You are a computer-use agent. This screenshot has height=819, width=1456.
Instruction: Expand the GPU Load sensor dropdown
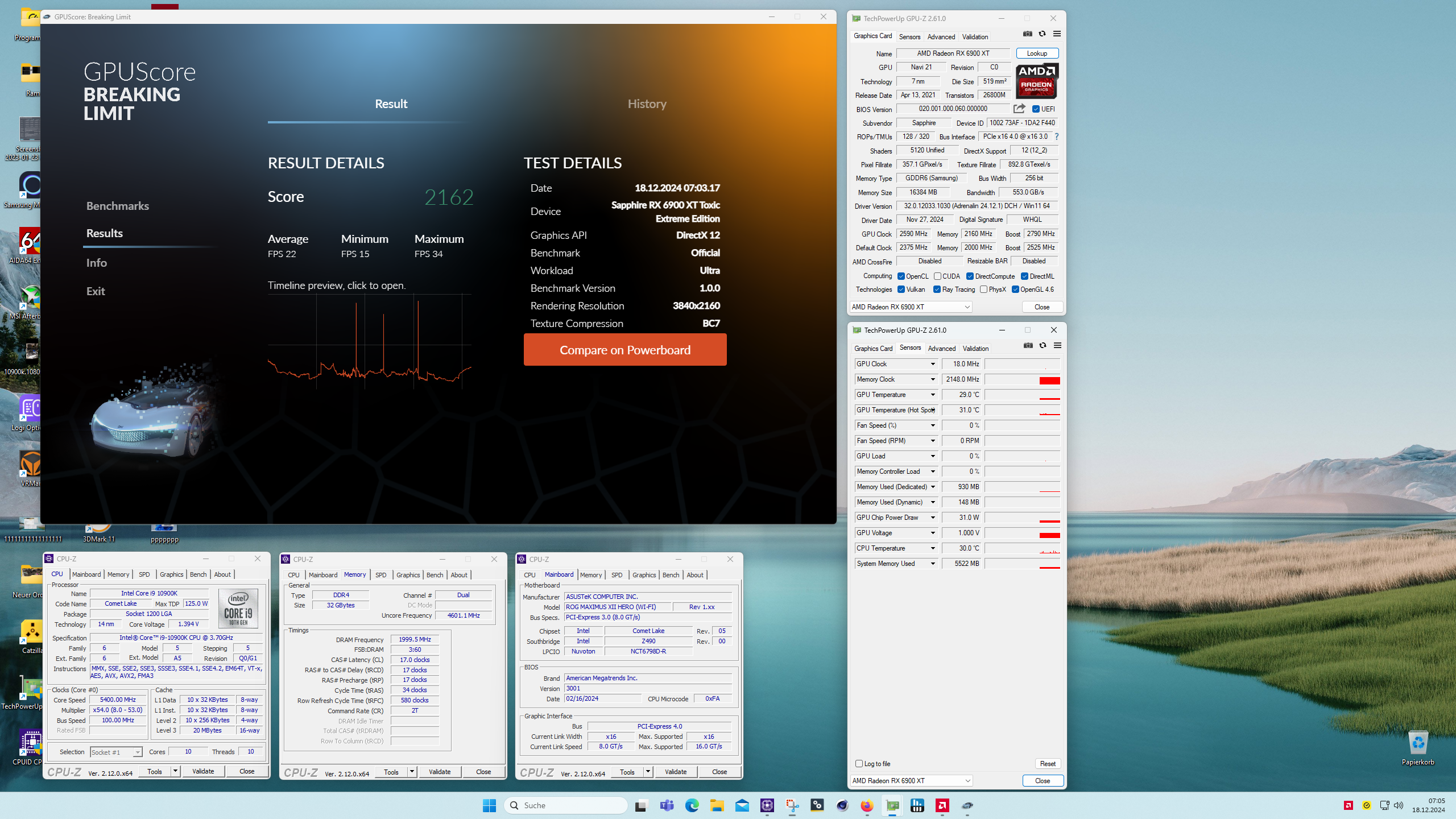933,456
